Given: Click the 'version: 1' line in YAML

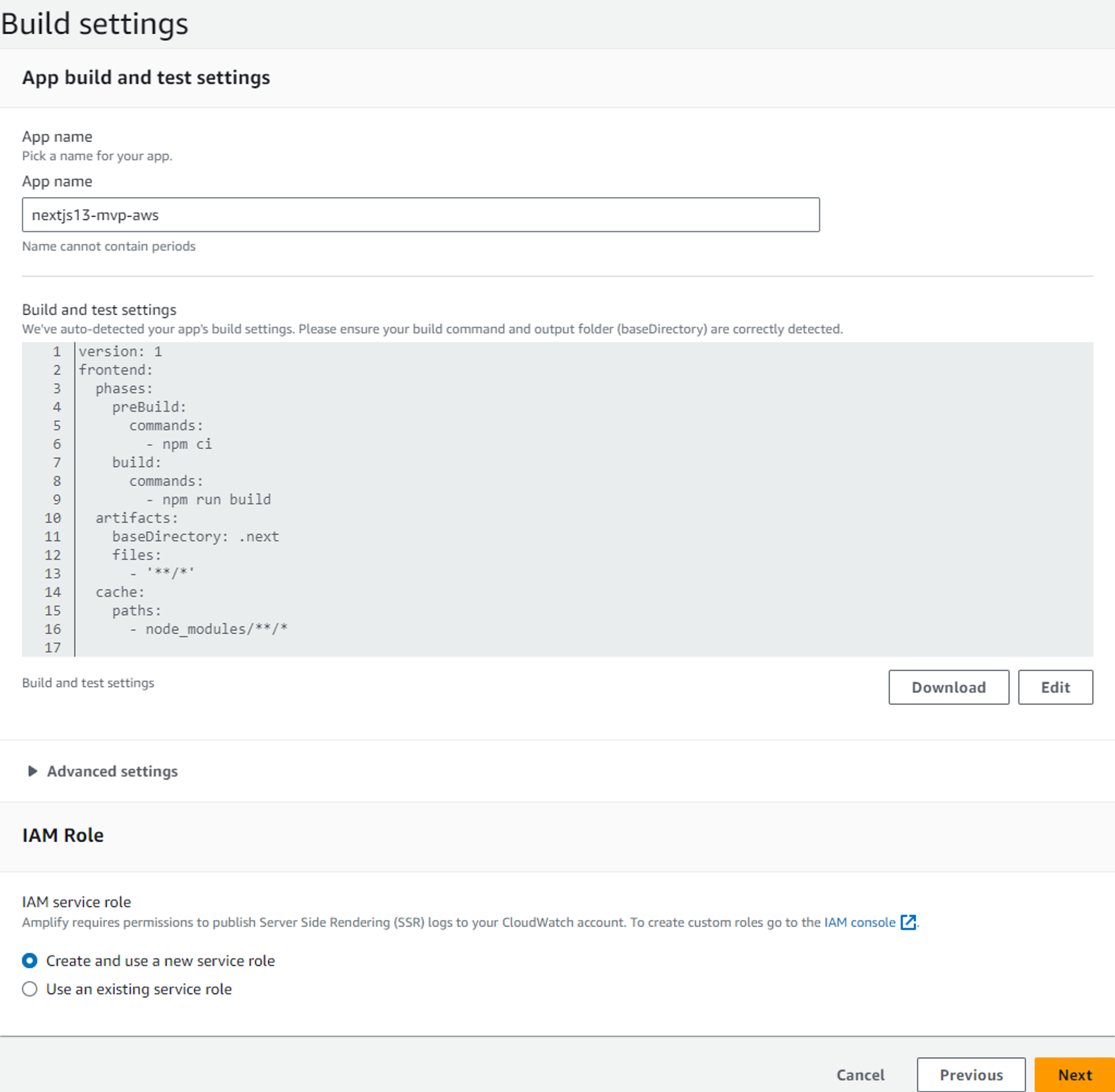Looking at the screenshot, I should coord(120,352).
